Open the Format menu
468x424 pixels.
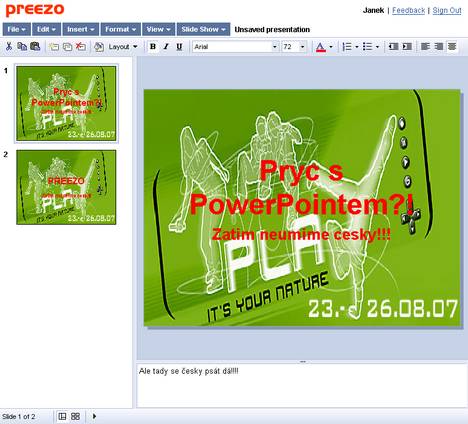(120, 29)
